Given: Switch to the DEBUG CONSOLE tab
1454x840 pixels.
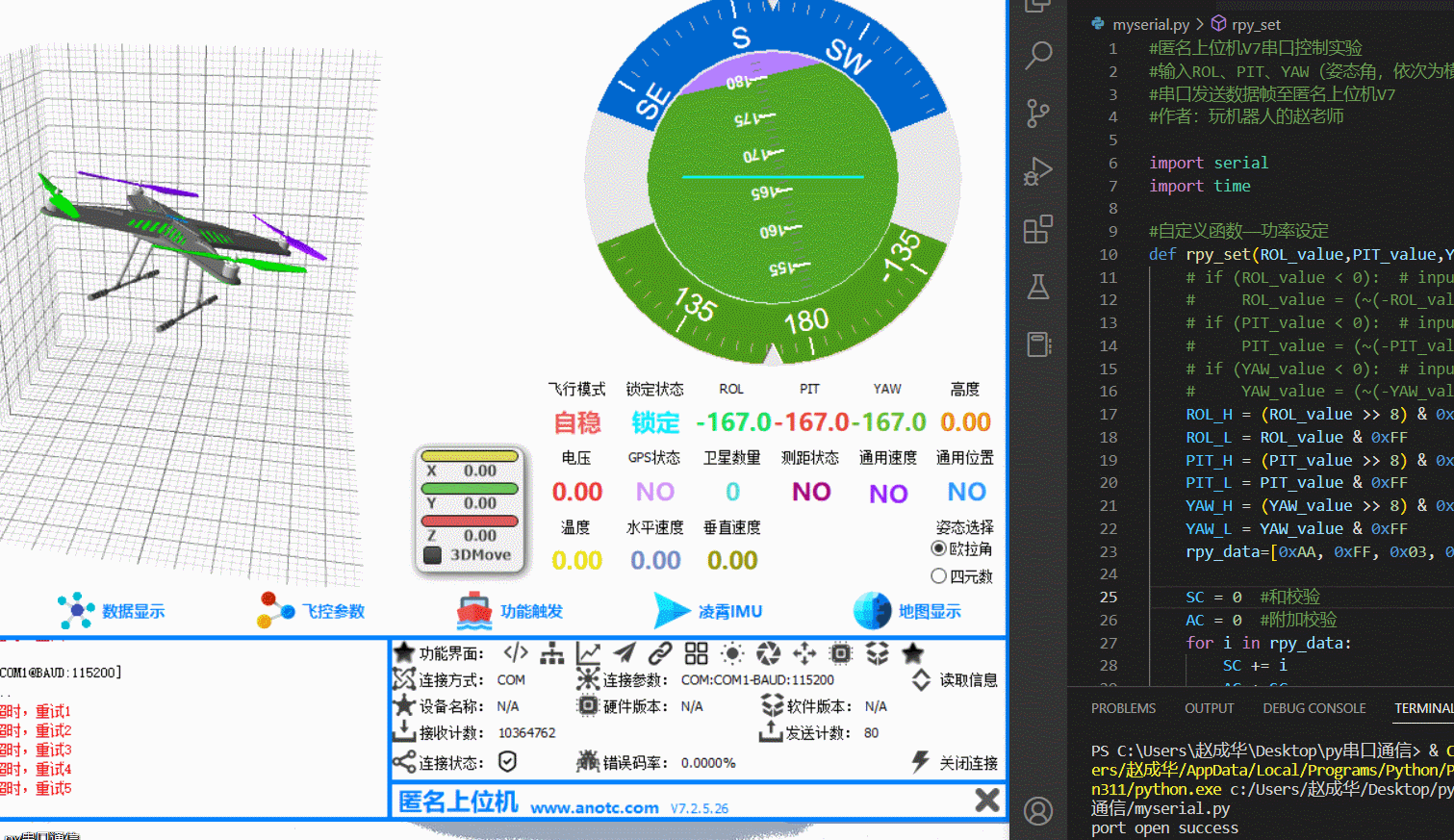Looking at the screenshot, I should tap(1314, 708).
